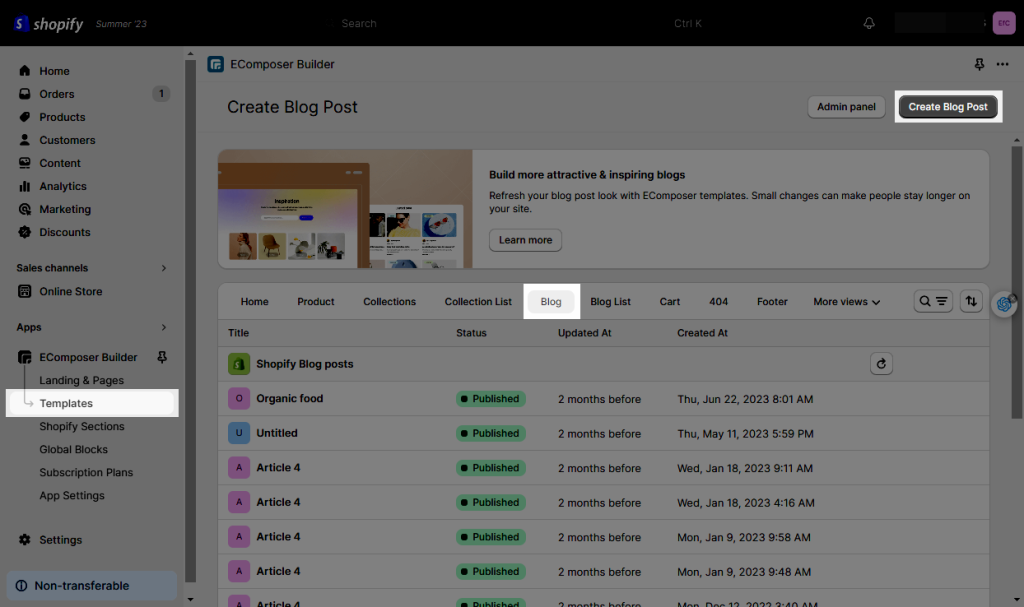
Task: Click the Non-transferable info icon
Action: click(22, 585)
